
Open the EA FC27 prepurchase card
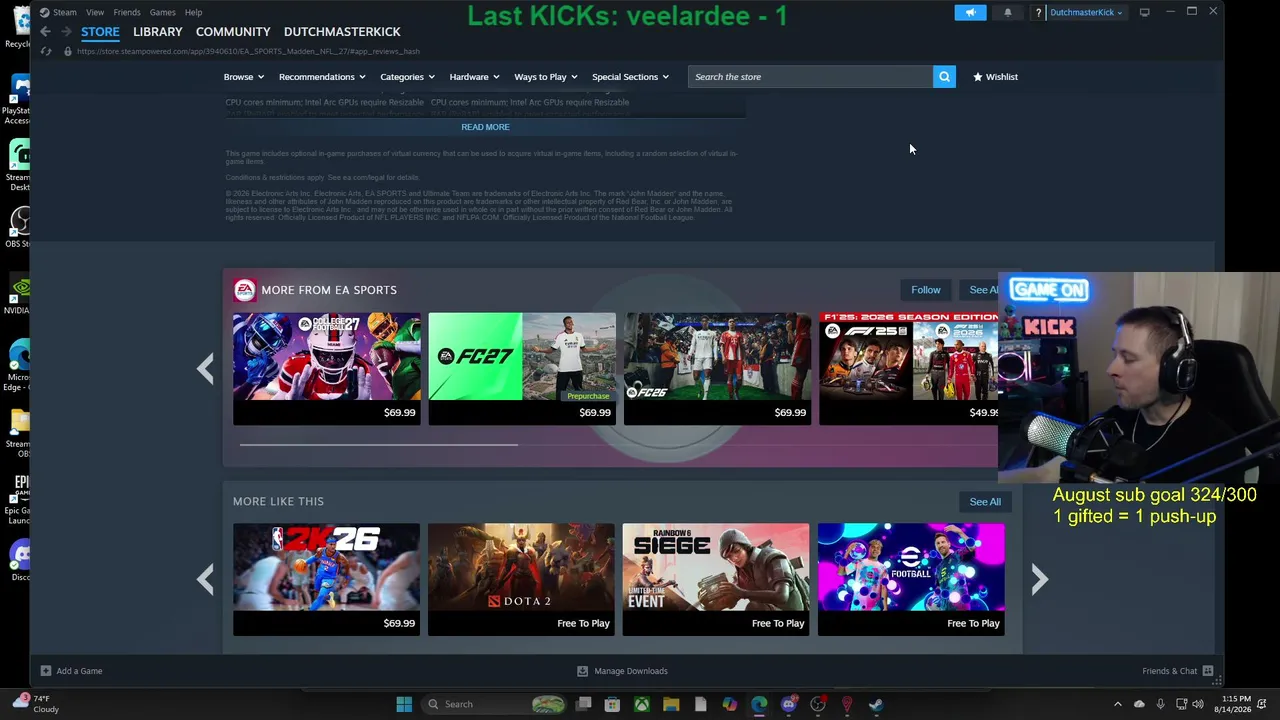522,369
